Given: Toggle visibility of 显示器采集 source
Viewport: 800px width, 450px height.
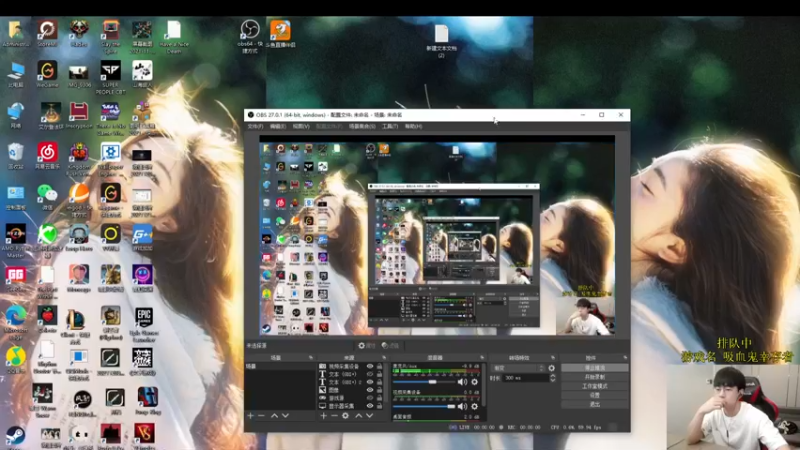Looking at the screenshot, I should pos(370,406).
